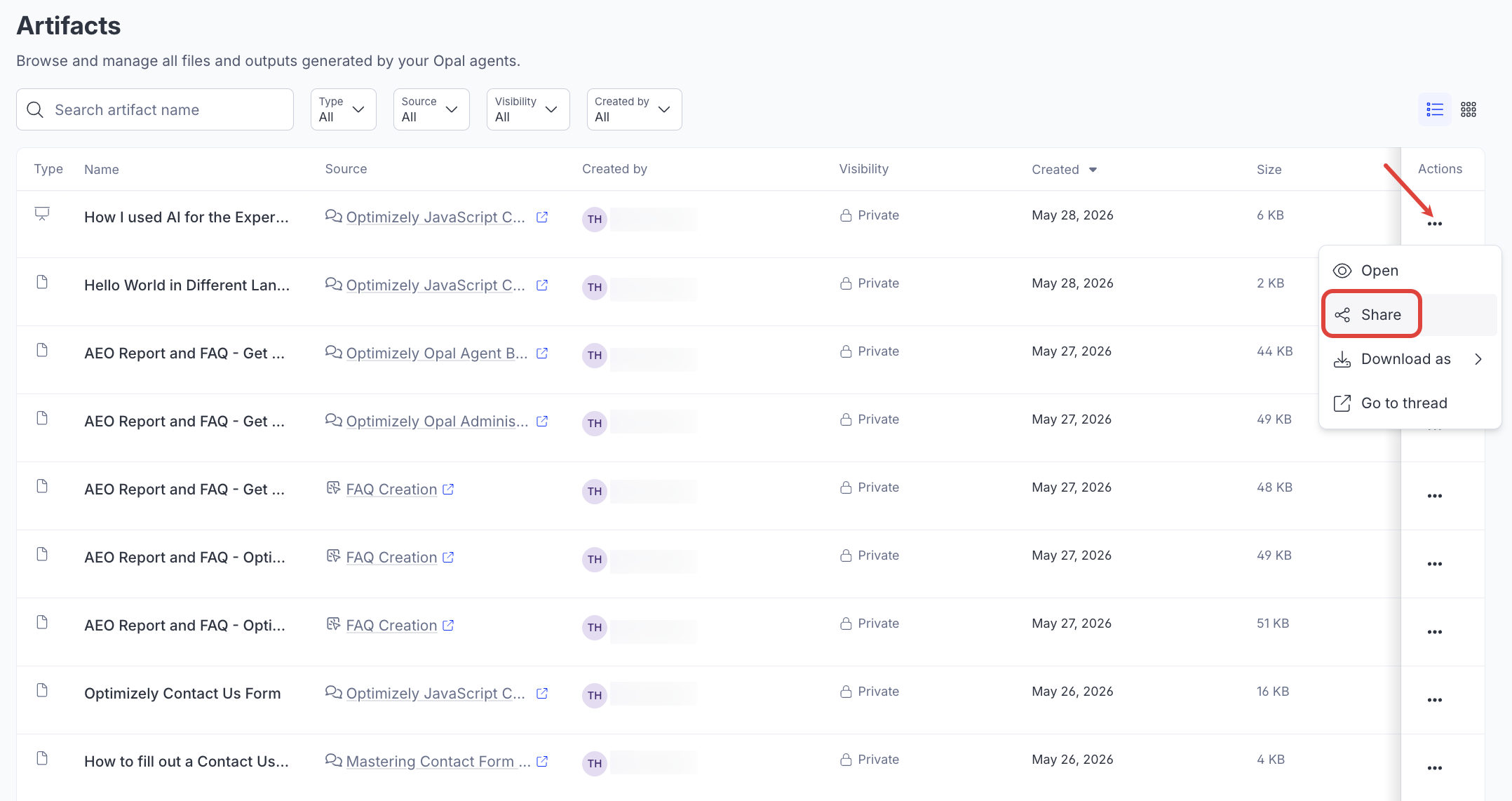Open the Visibility filter dropdown

pyautogui.click(x=528, y=109)
